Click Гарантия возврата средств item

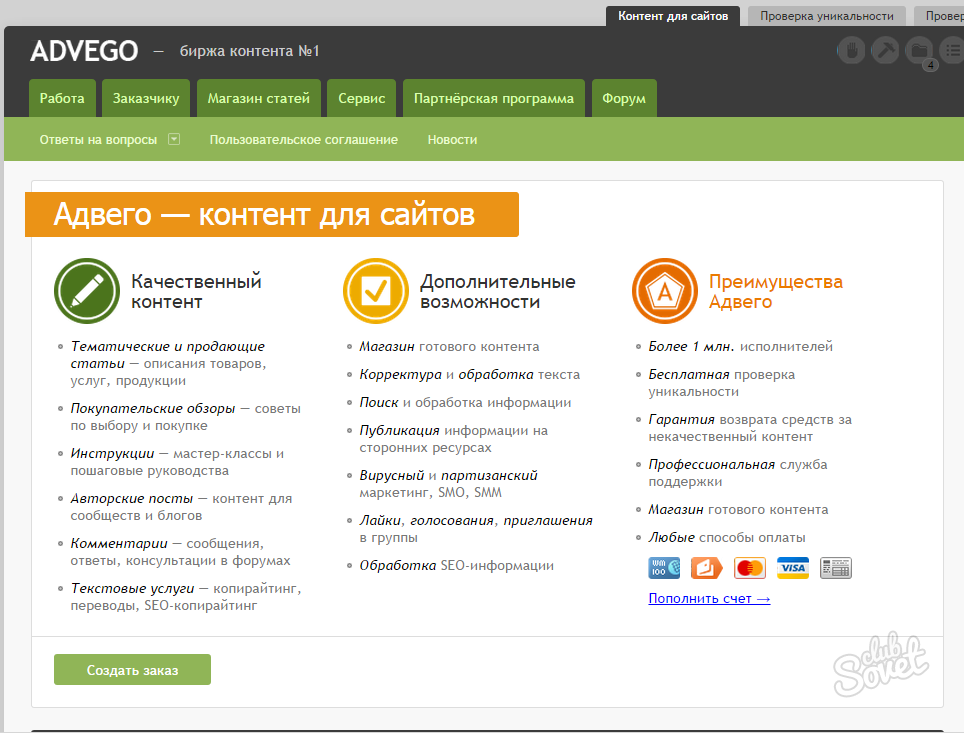coord(750,428)
